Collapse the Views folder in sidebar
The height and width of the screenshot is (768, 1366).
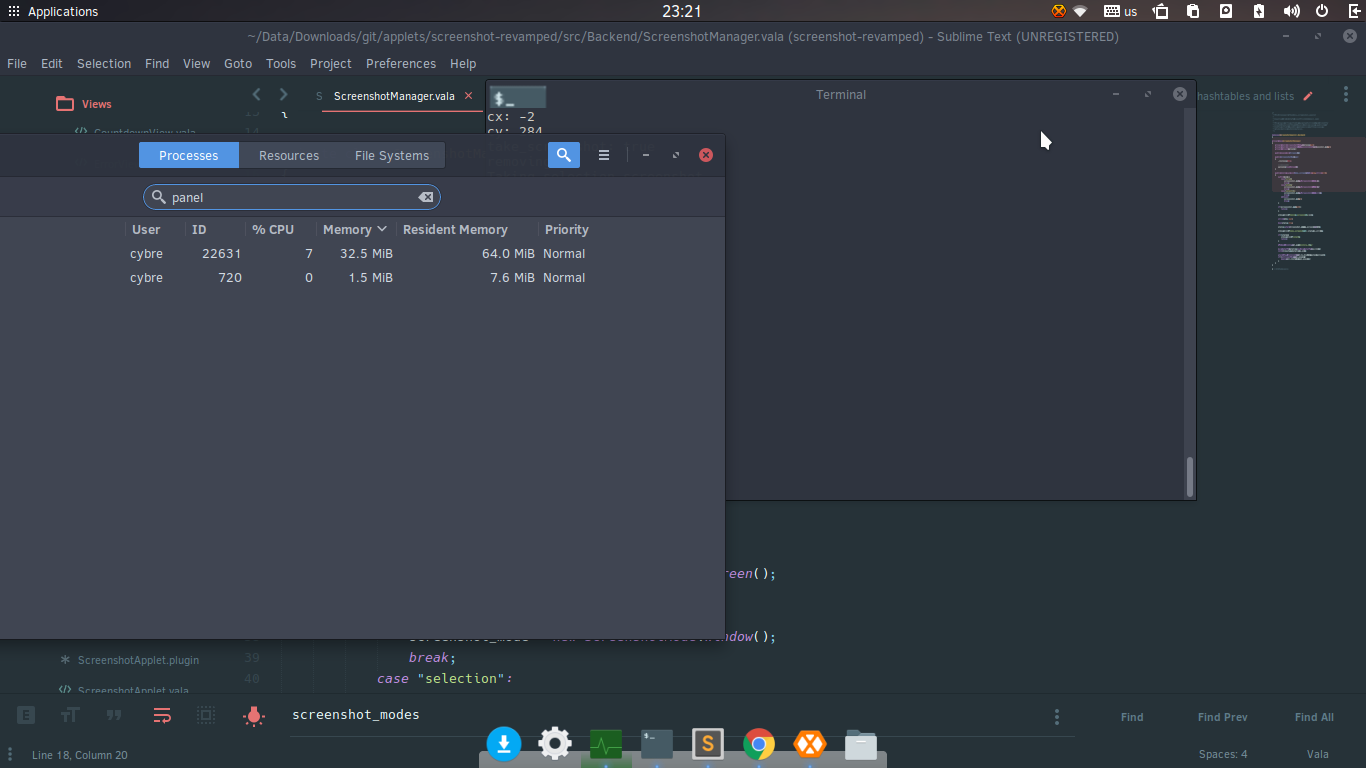coord(84,104)
